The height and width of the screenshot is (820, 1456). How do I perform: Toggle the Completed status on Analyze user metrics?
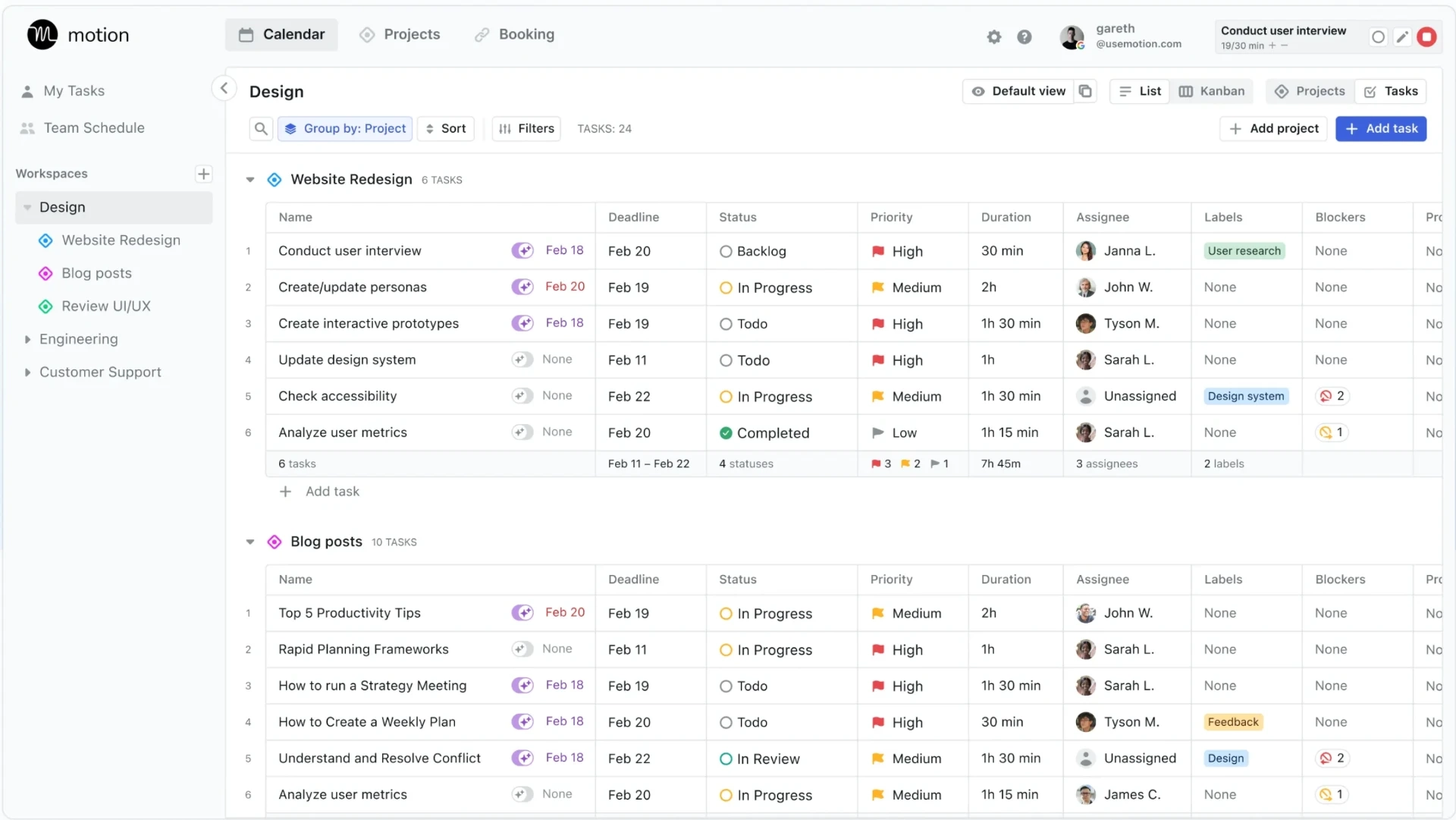tap(726, 433)
